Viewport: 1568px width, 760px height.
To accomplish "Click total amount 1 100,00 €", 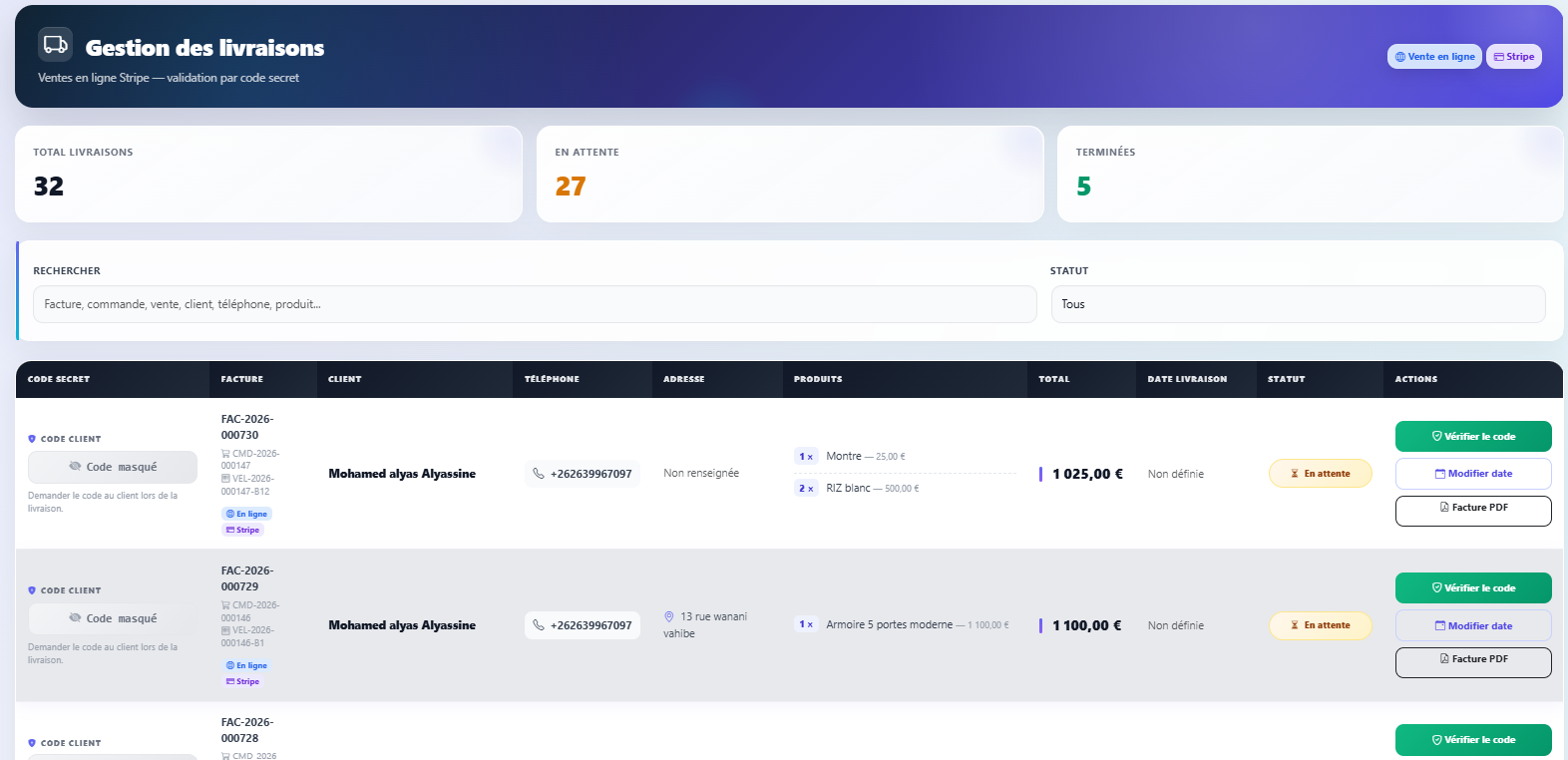I will 1087,625.
